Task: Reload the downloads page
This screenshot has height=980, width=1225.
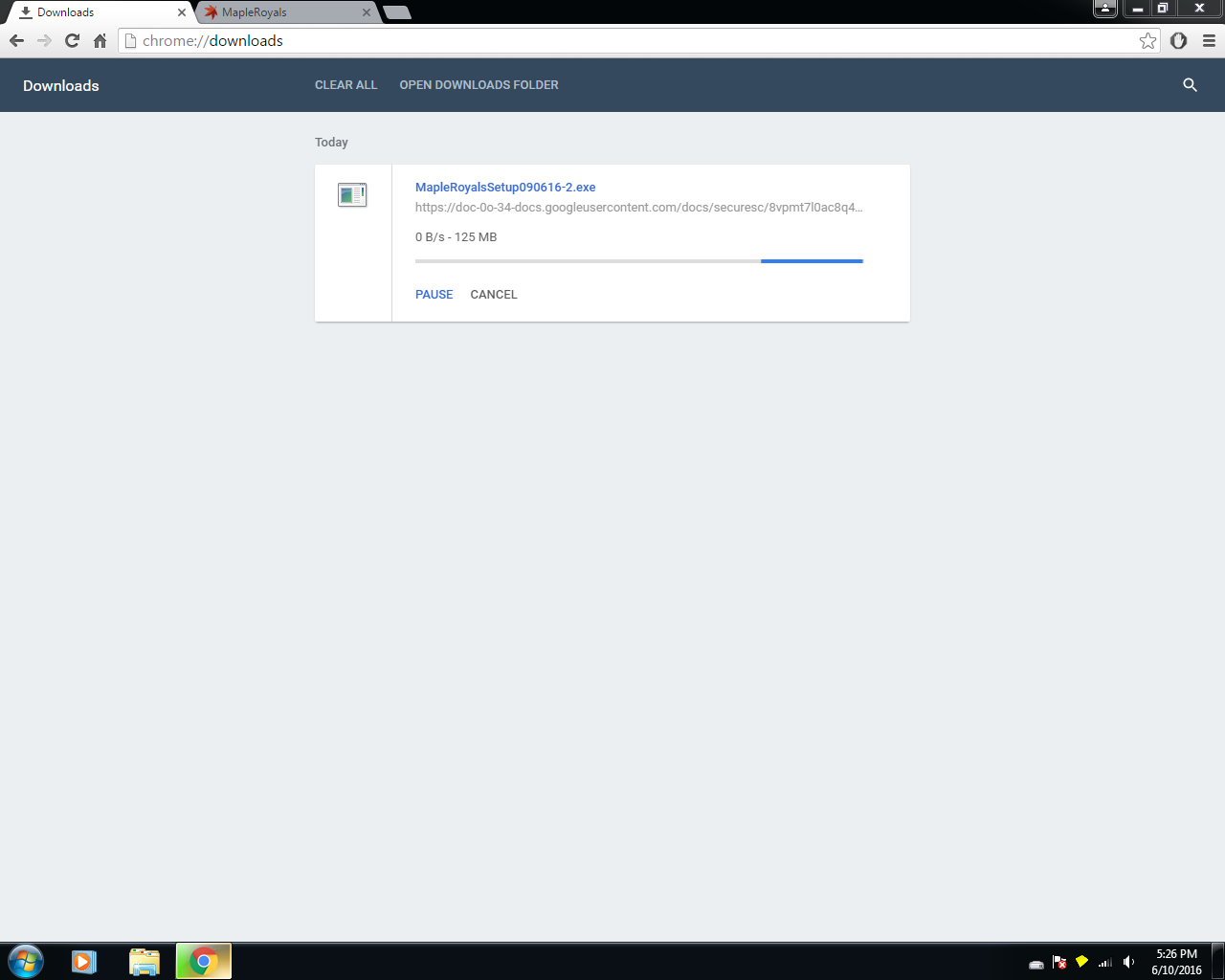Action: [x=72, y=40]
